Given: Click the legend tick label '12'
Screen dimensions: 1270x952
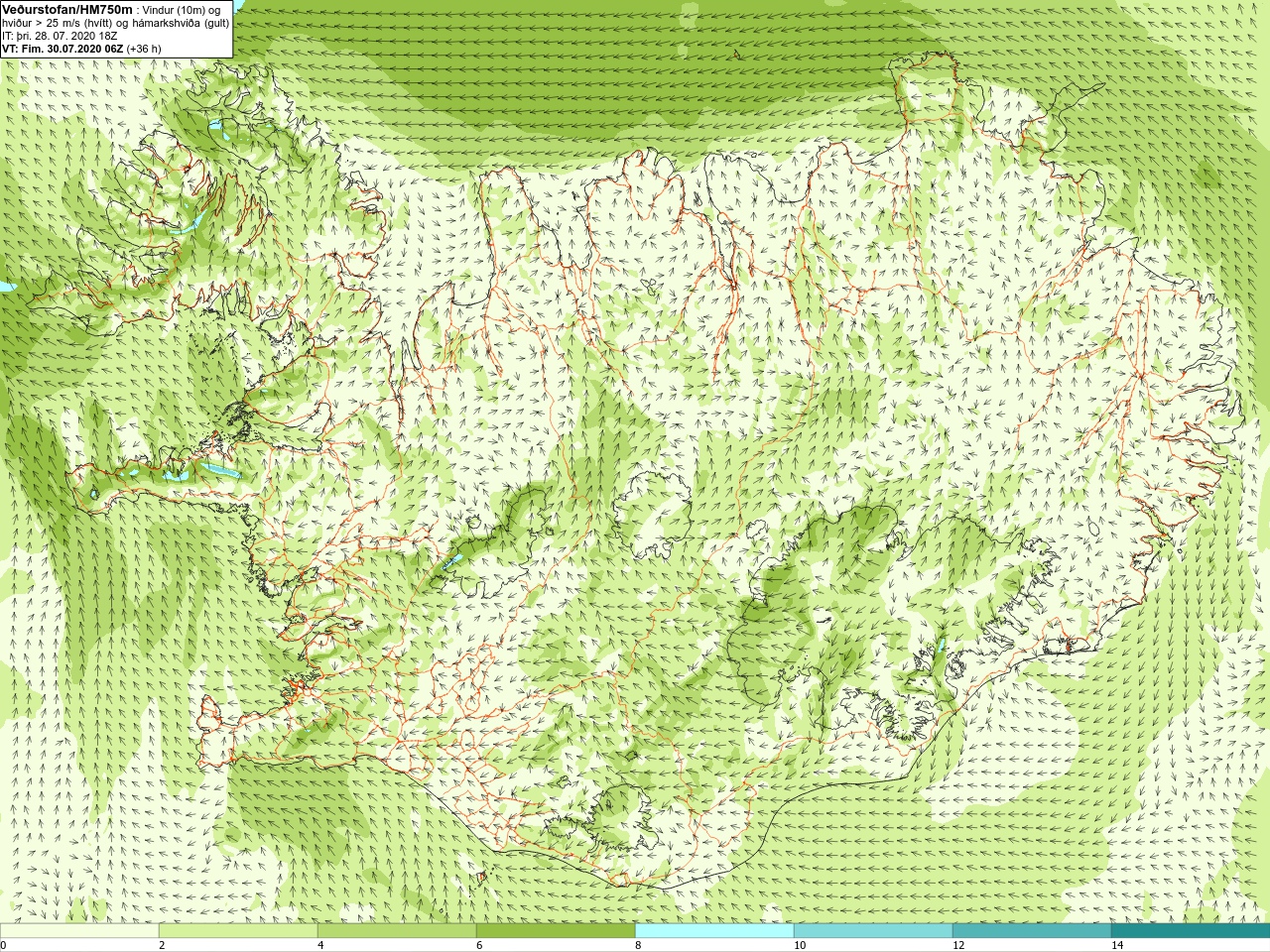Looking at the screenshot, I should [x=958, y=945].
